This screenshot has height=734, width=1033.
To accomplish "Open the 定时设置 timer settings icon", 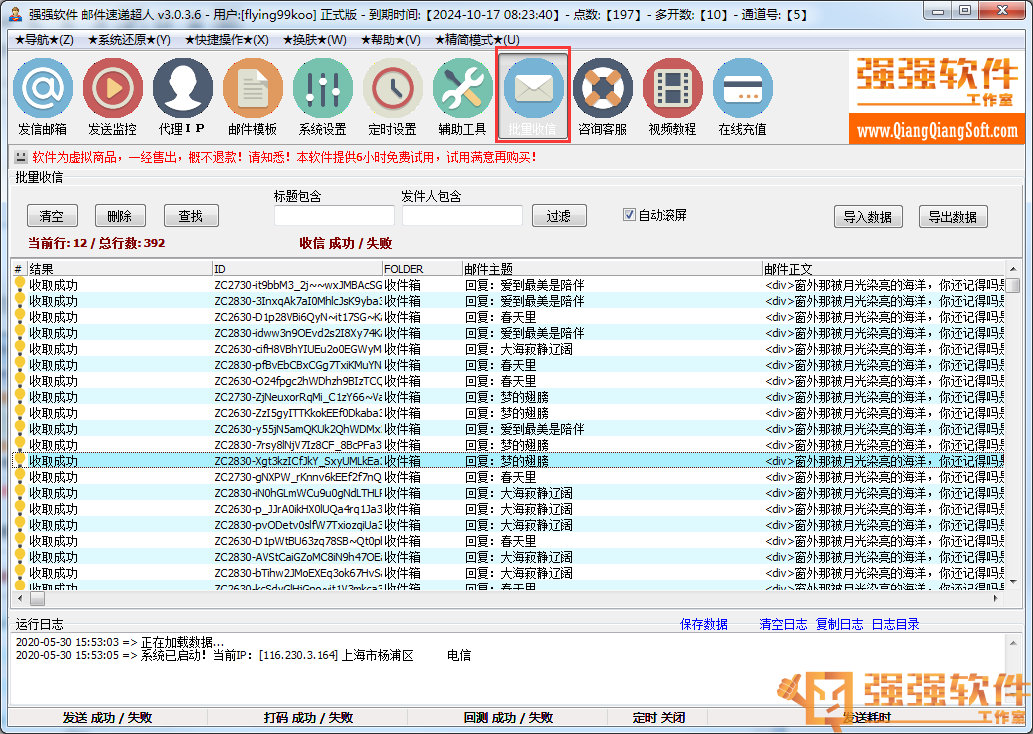I will click(393, 98).
